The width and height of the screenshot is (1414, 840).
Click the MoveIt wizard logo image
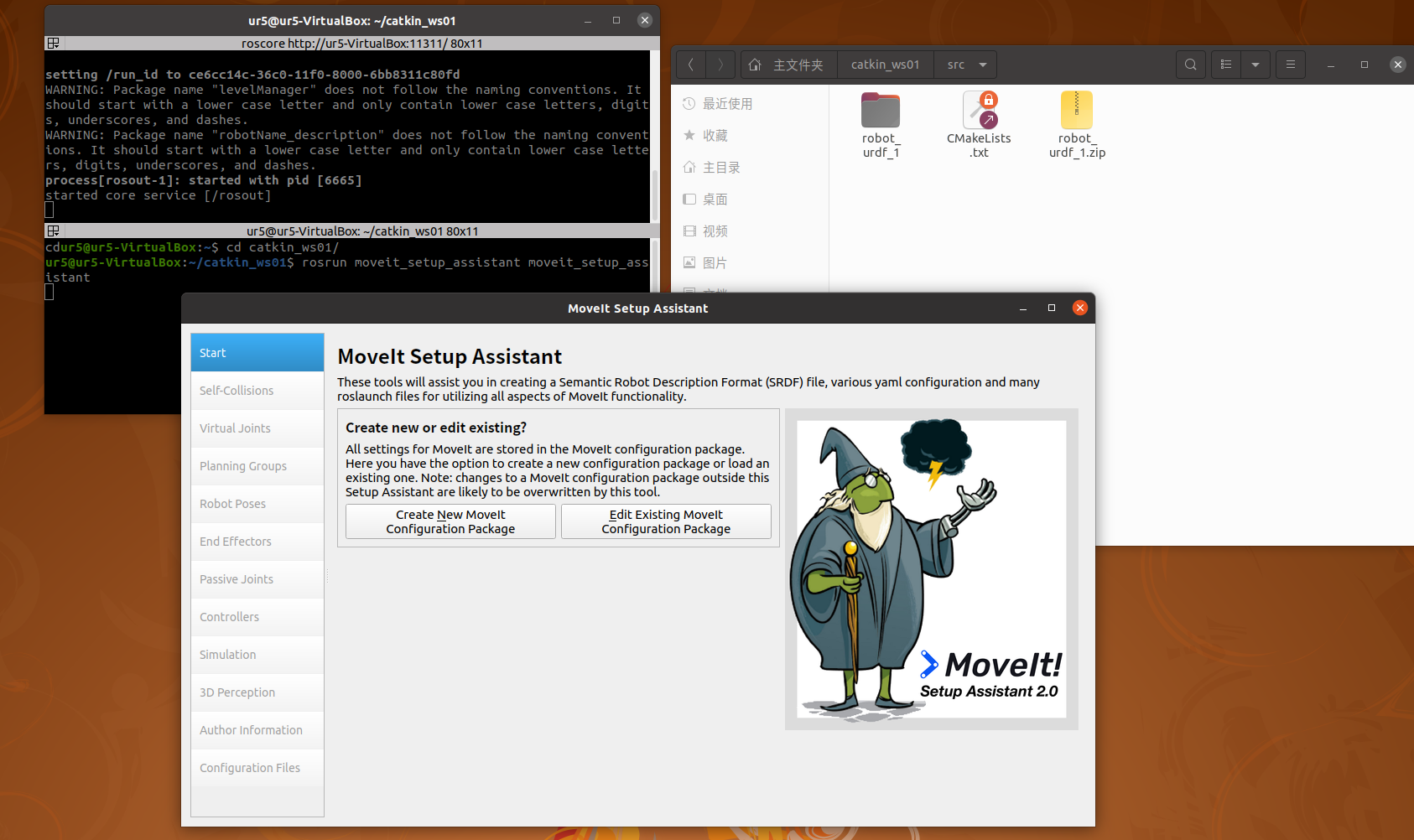(x=931, y=569)
